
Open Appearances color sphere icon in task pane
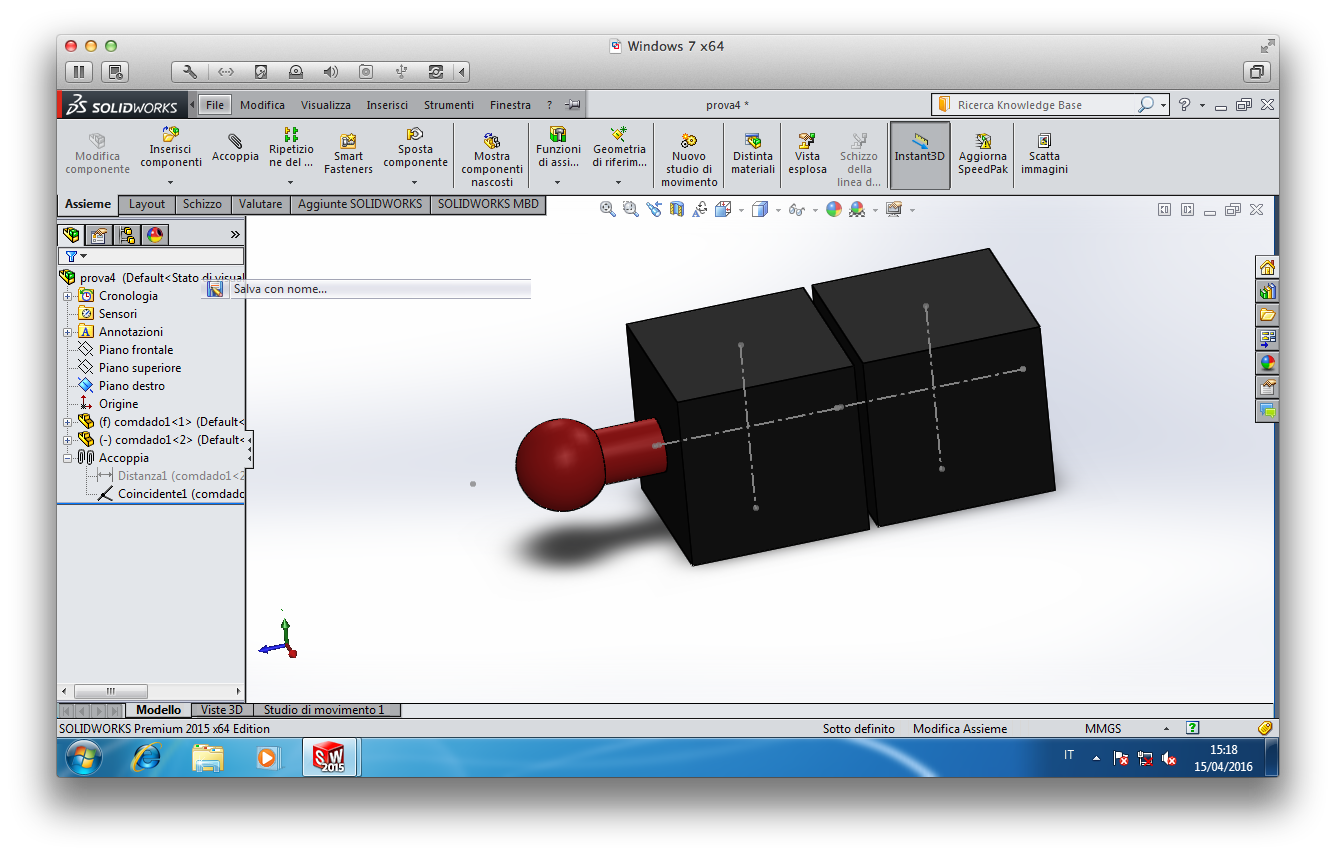tap(1267, 363)
